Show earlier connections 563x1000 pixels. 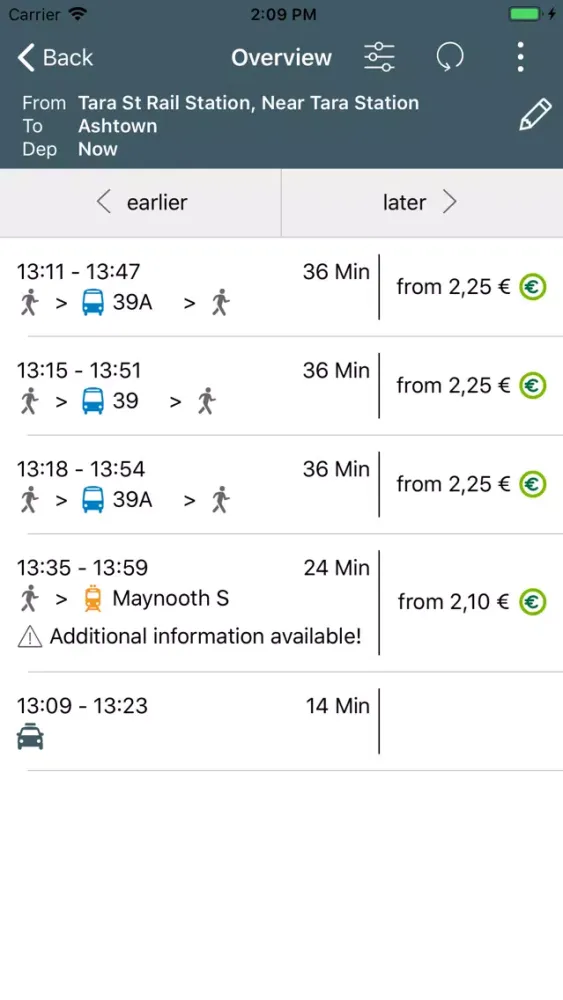pos(140,203)
